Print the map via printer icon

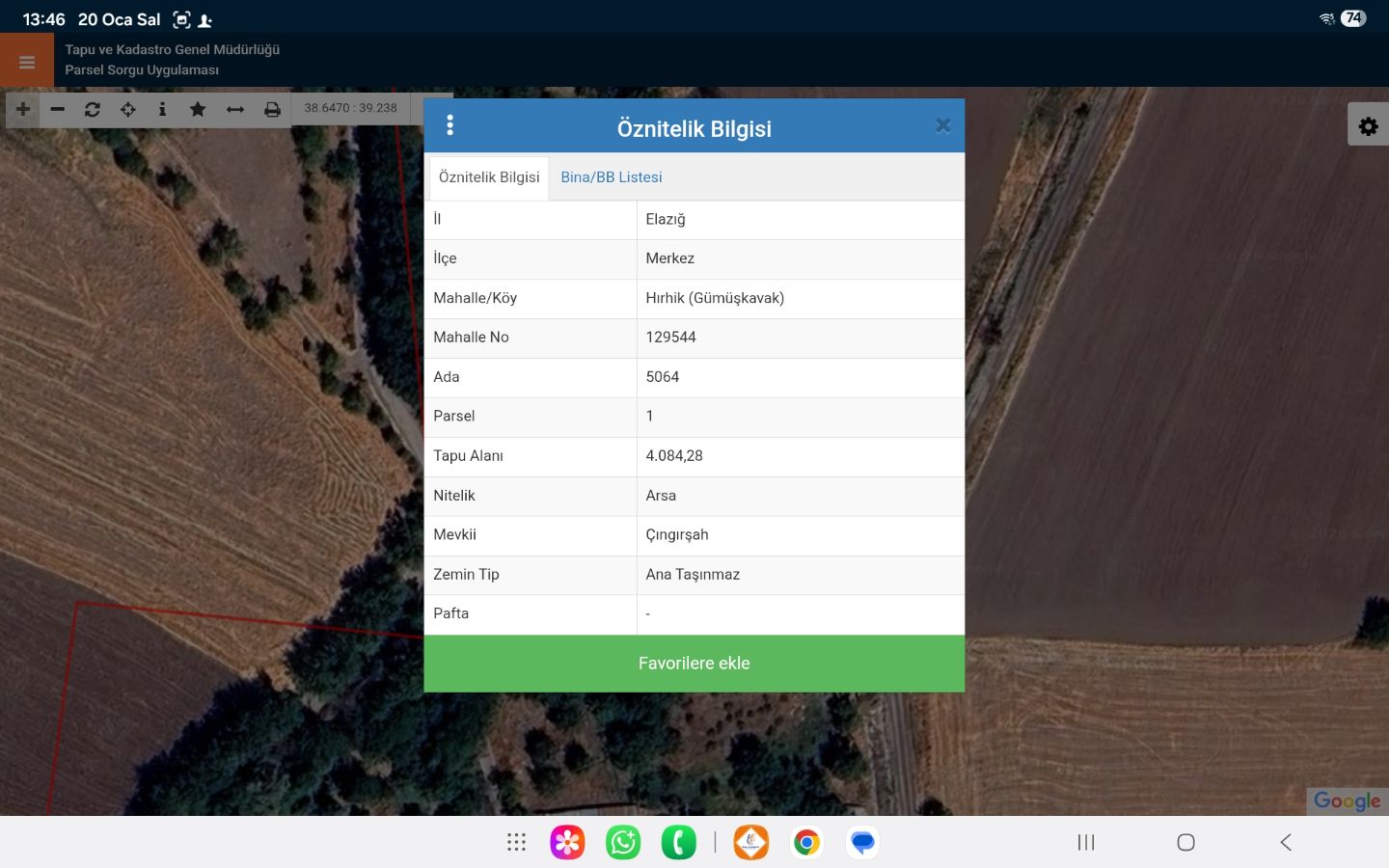273,109
